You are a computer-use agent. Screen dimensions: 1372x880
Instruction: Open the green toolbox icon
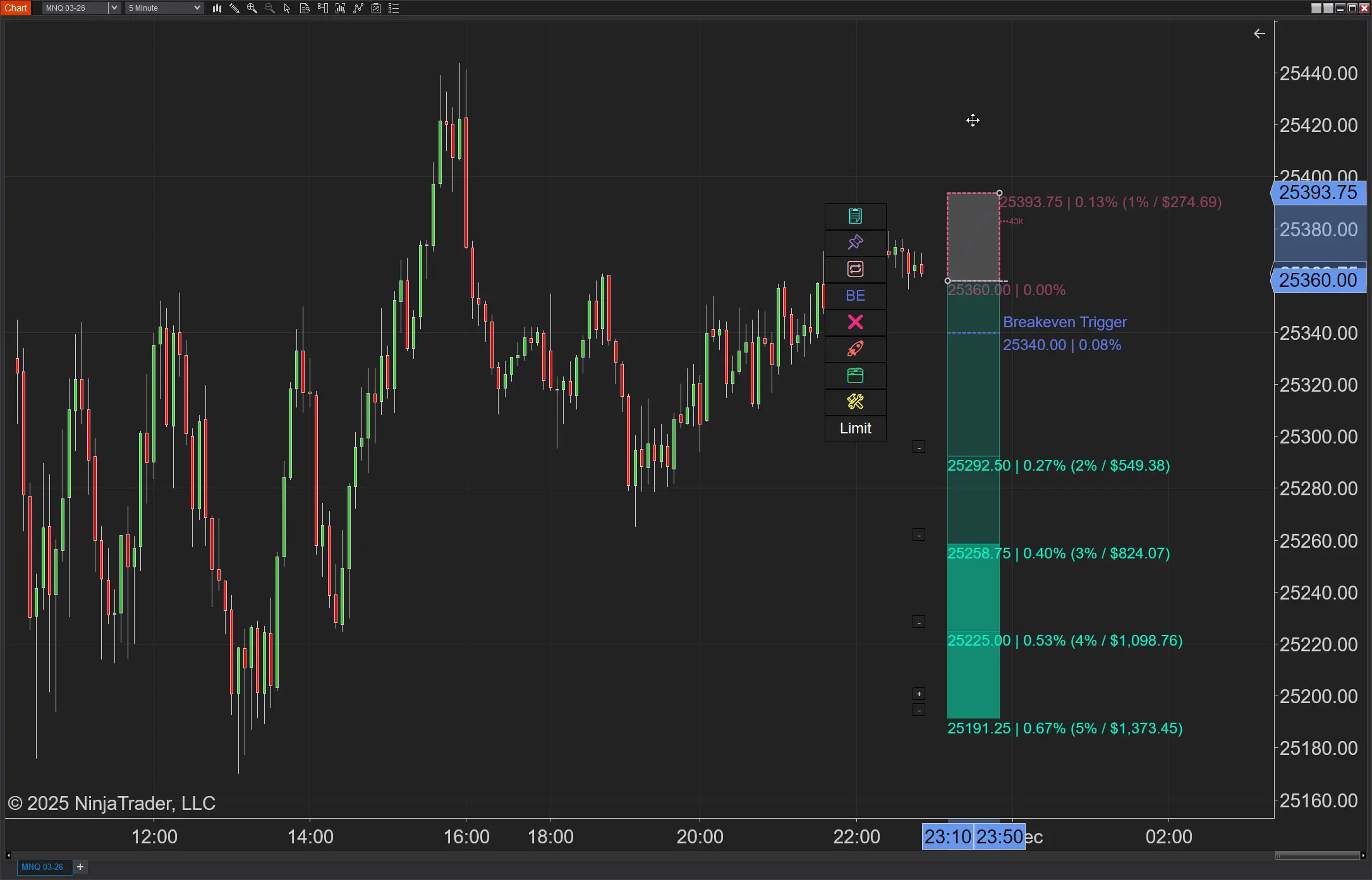coord(855,375)
